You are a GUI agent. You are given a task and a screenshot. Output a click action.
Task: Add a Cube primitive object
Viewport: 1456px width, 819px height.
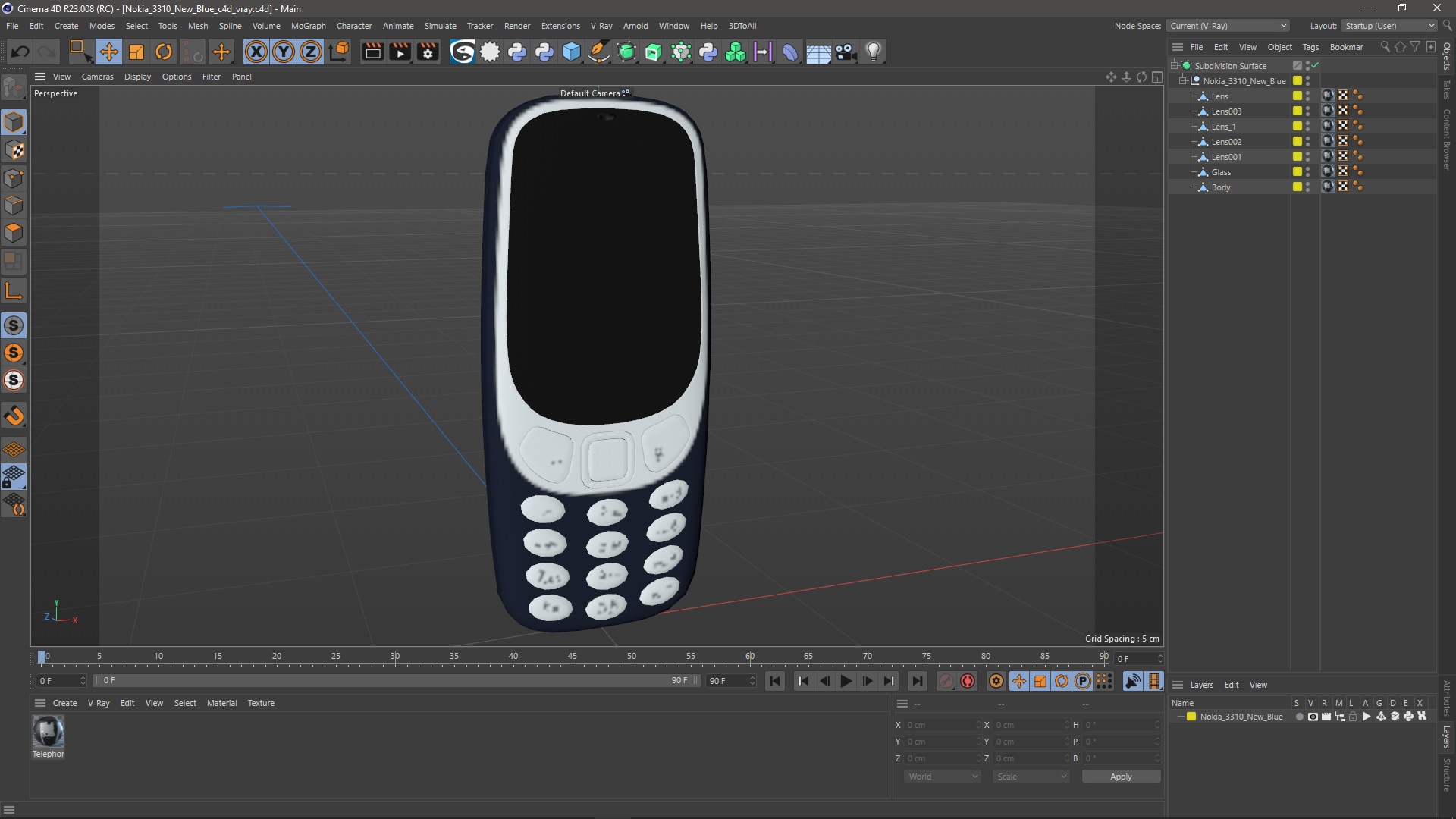[x=572, y=52]
